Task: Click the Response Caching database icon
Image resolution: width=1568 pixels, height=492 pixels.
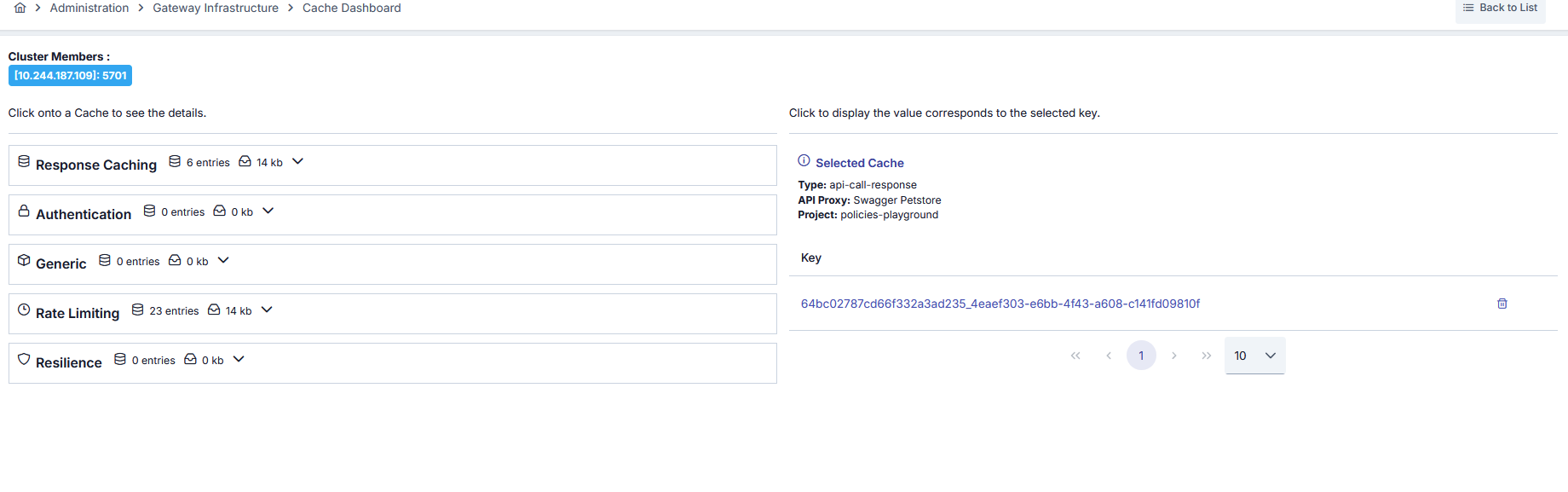Action: (24, 161)
